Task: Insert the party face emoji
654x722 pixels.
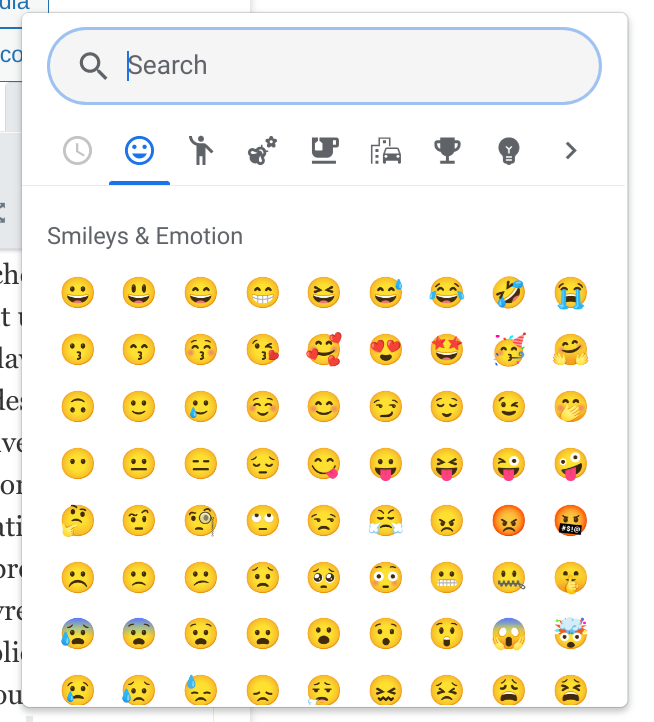Action: tap(509, 349)
